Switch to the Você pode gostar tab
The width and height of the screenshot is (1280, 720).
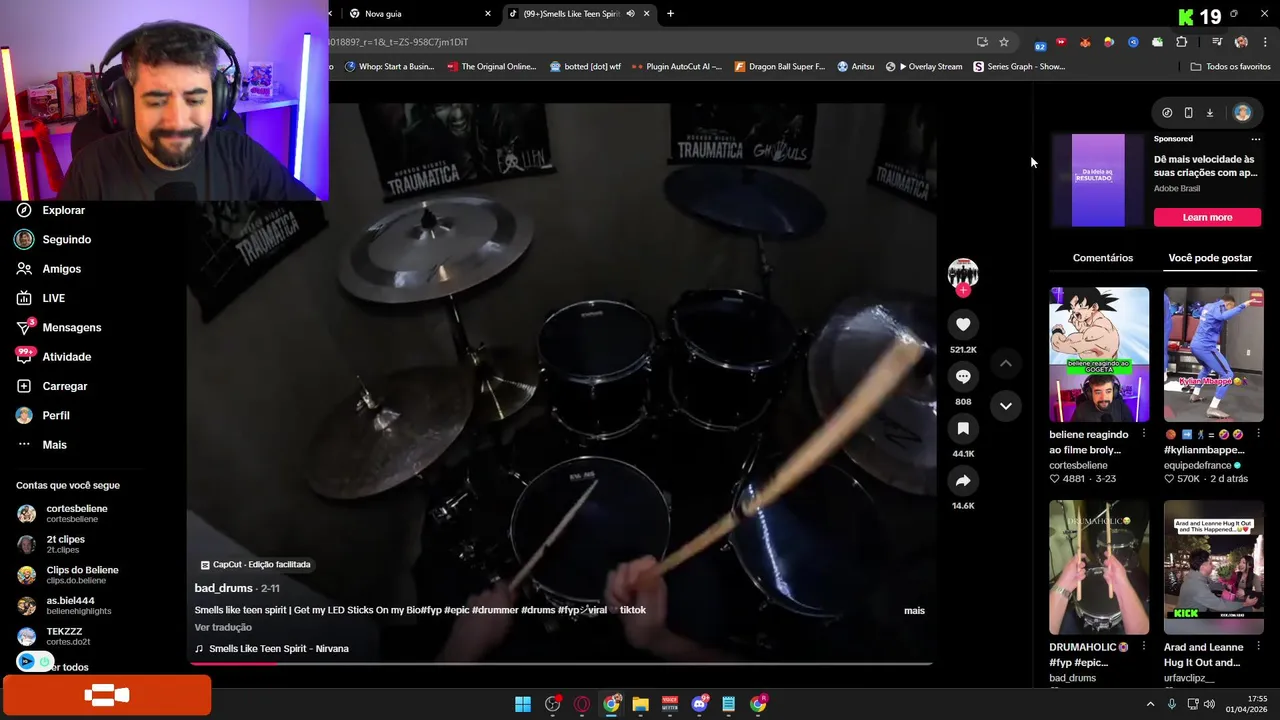tap(1210, 258)
